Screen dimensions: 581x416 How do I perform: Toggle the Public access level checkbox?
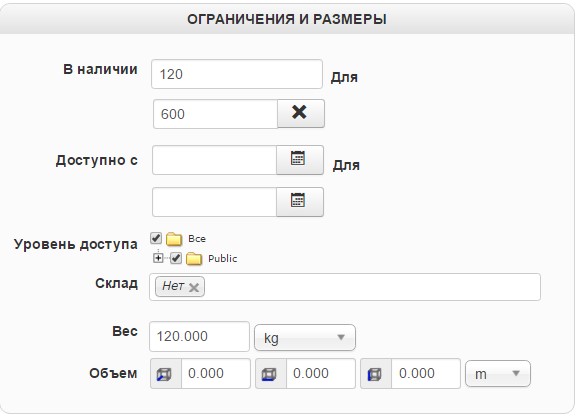pos(176,258)
